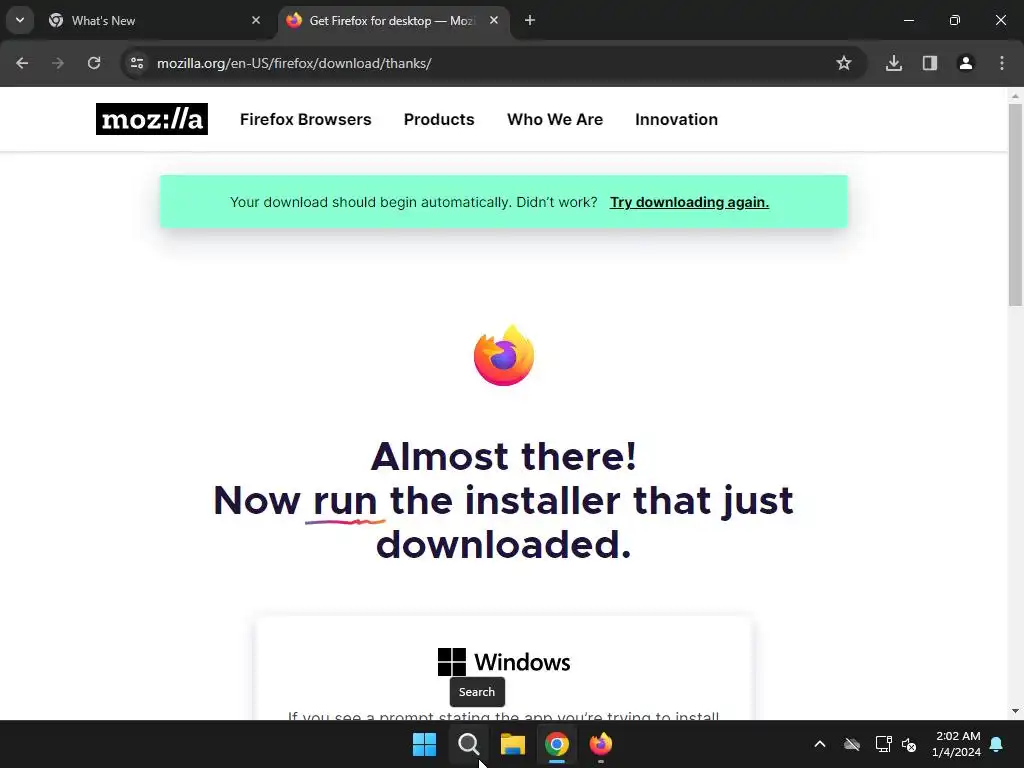Open Chrome downloads icon
This screenshot has width=1024, height=768.
click(894, 63)
